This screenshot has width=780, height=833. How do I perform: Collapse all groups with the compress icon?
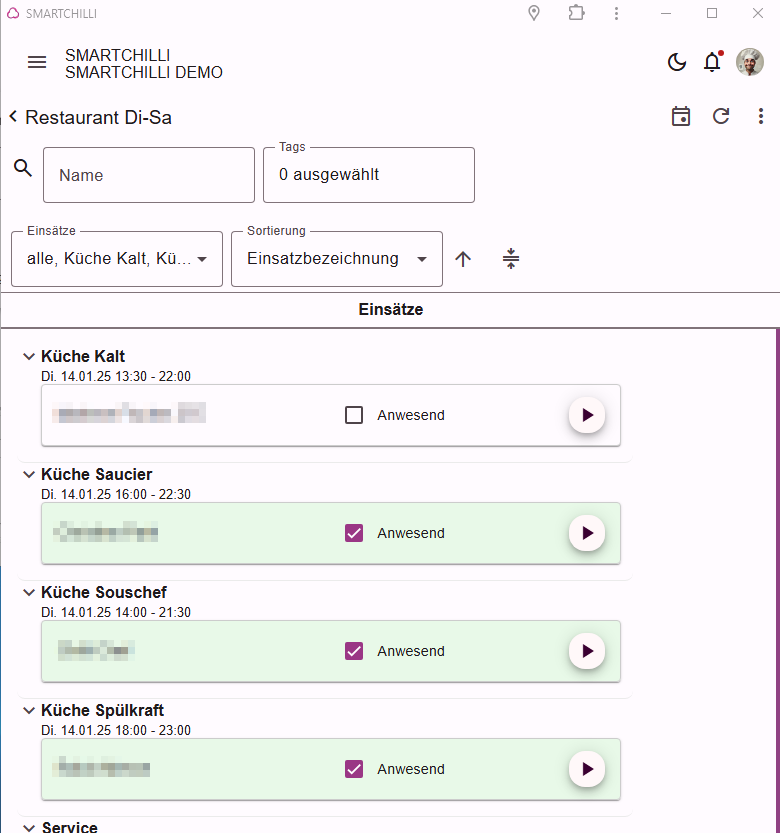pos(511,259)
